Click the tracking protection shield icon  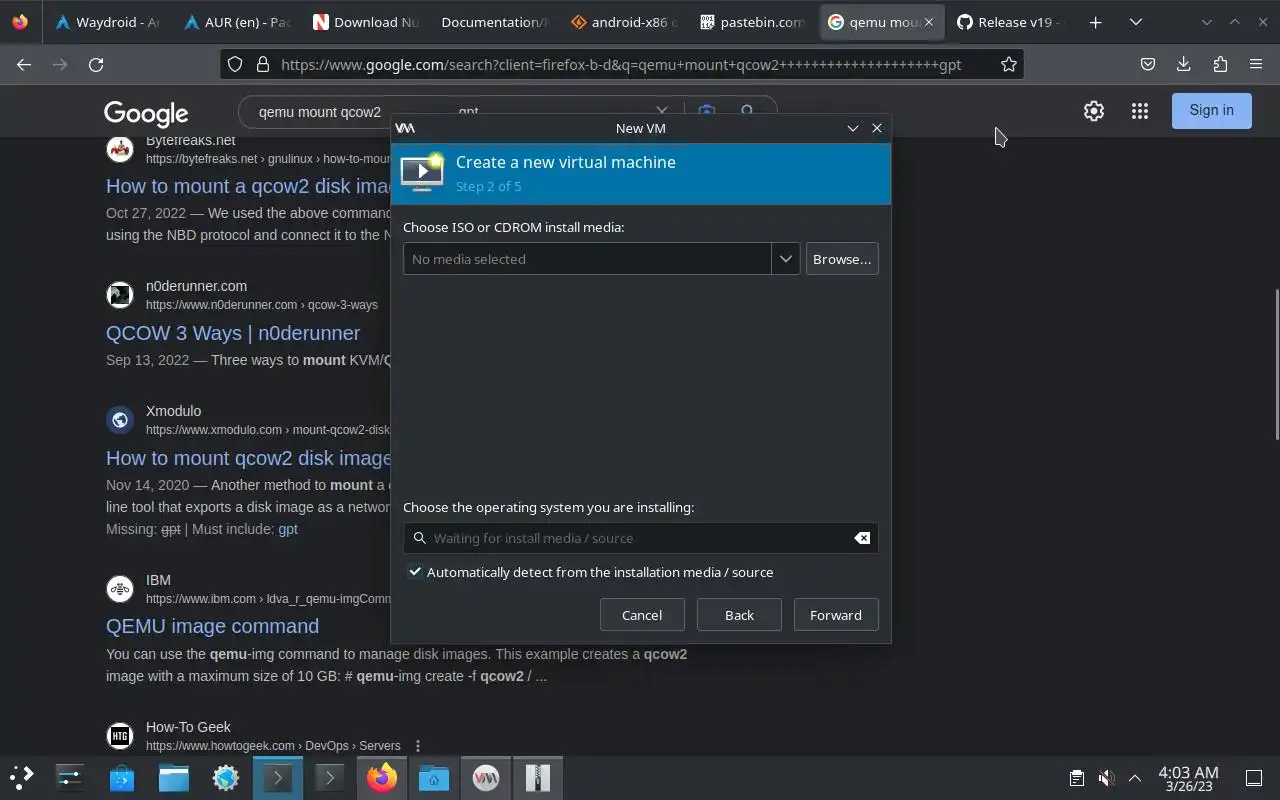coord(235,64)
